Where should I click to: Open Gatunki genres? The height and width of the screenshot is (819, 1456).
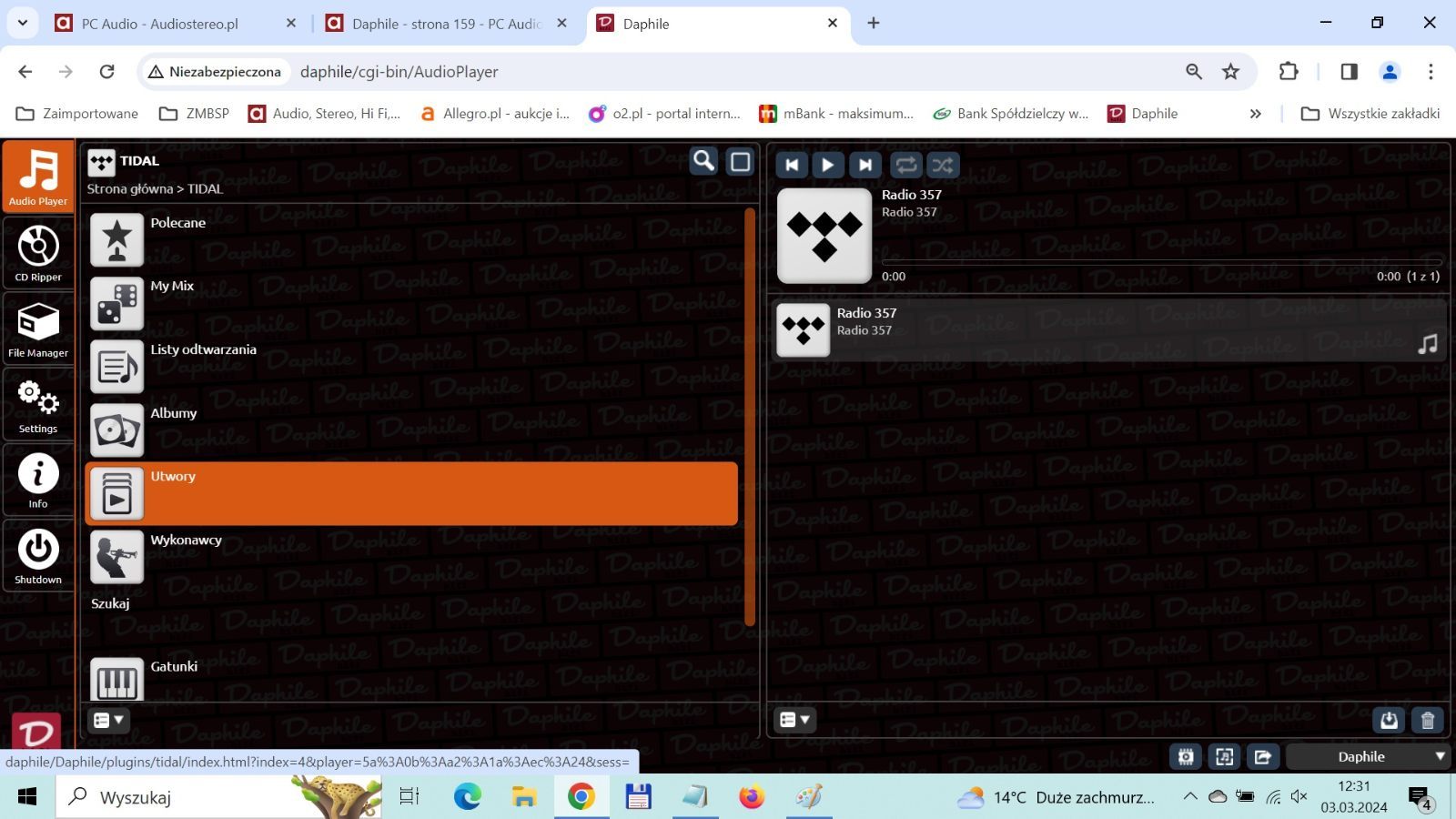click(x=411, y=679)
